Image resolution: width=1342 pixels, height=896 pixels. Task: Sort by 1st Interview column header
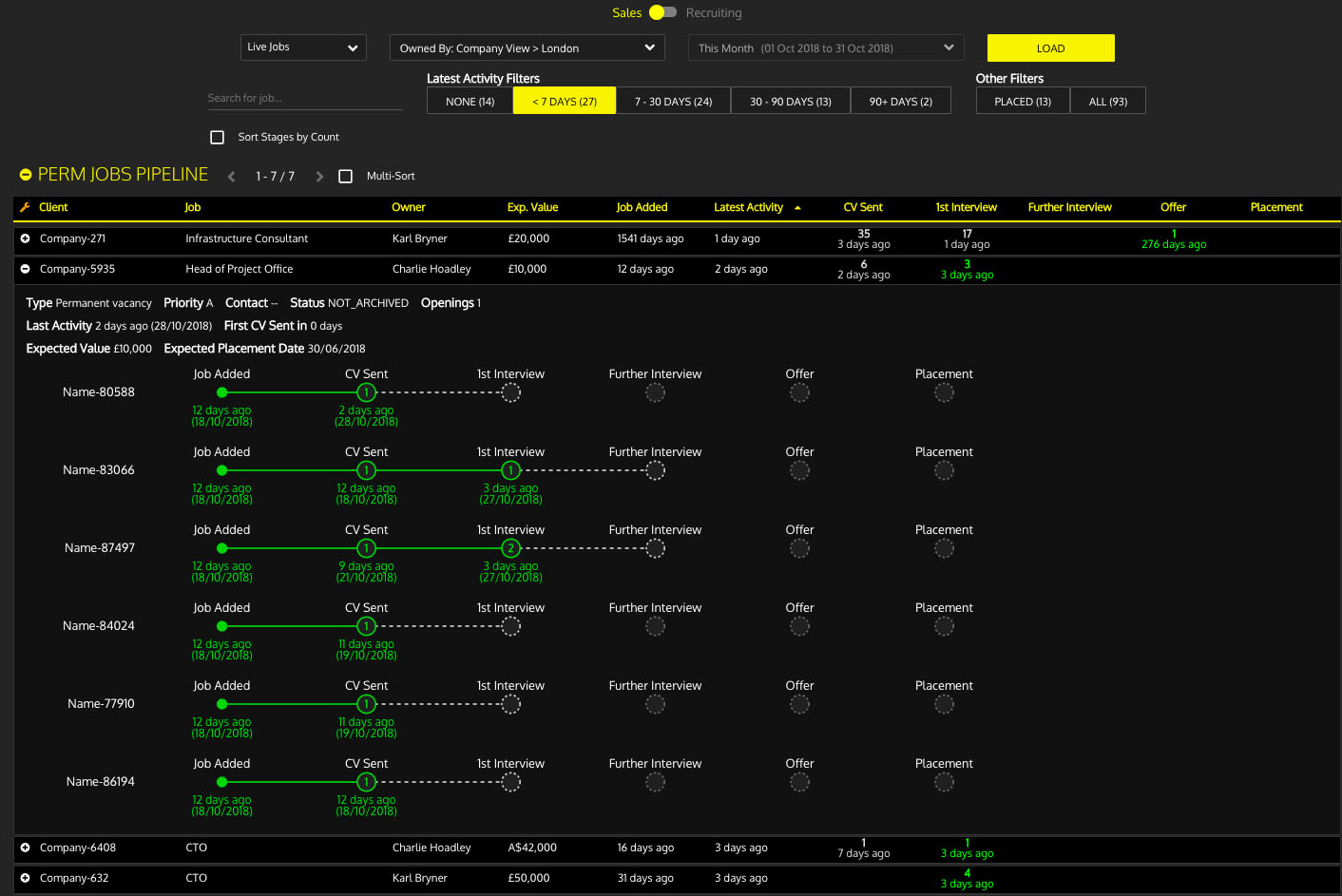pyautogui.click(x=966, y=207)
